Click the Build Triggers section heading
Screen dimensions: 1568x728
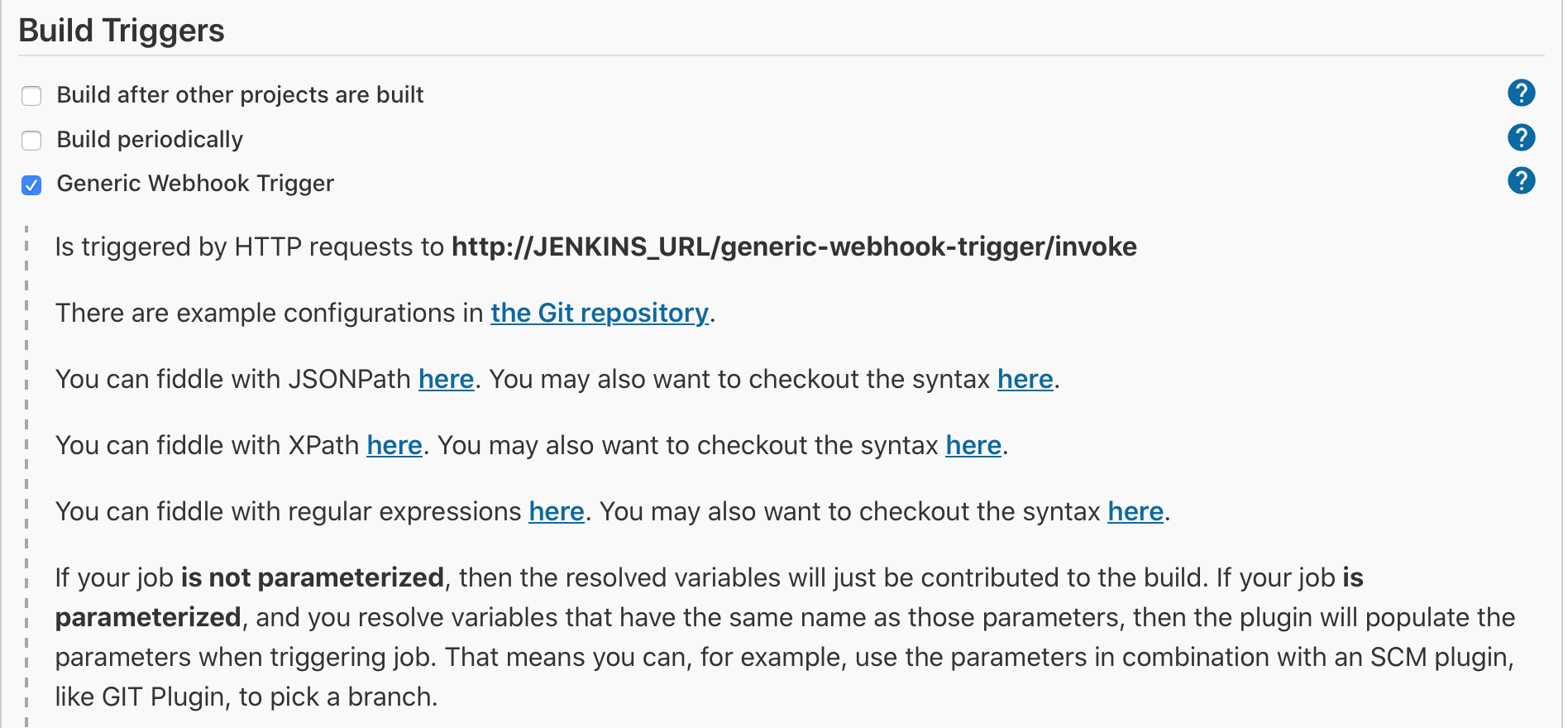122,31
